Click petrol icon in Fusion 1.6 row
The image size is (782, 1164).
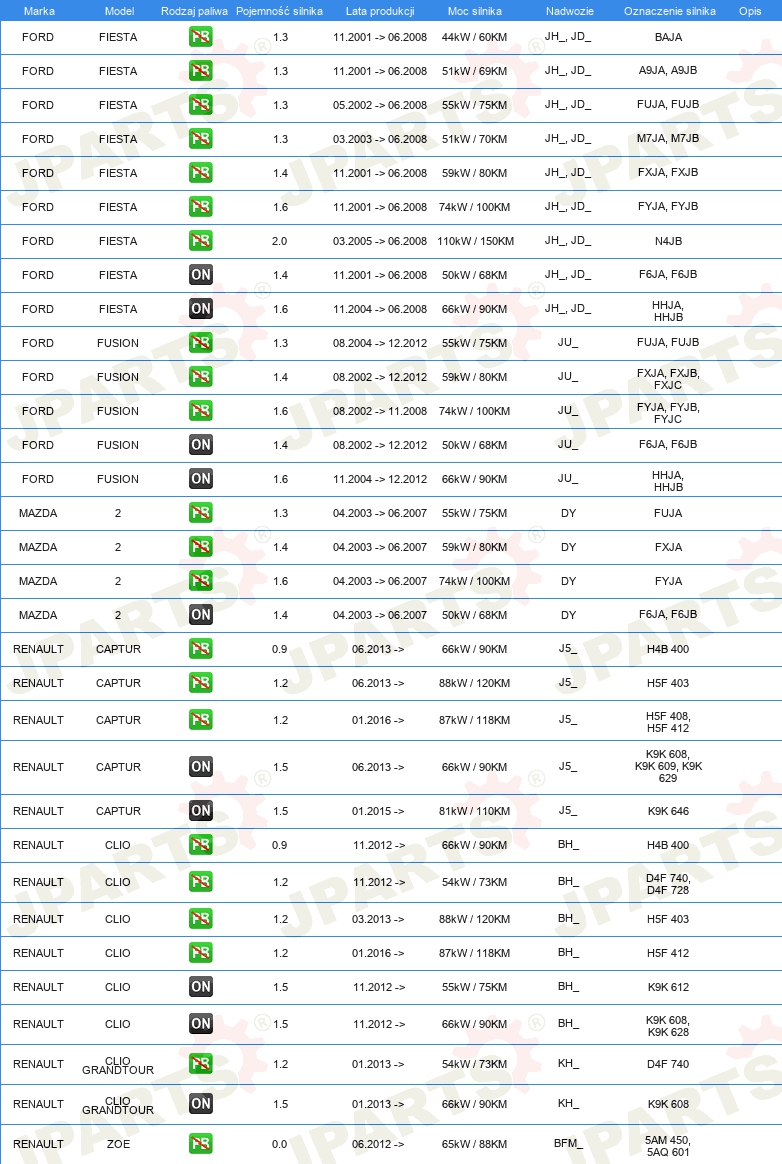201,411
